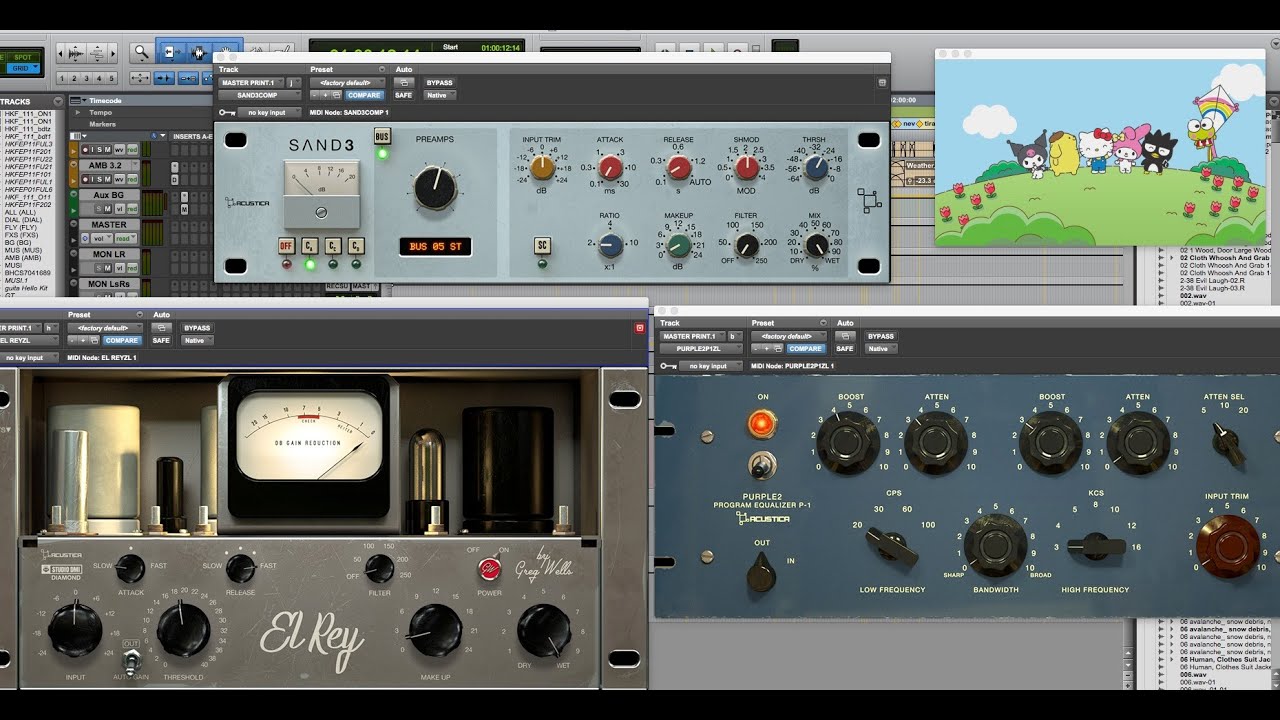
Task: Click the El Rey DRY/WET knob
Action: pos(544,630)
